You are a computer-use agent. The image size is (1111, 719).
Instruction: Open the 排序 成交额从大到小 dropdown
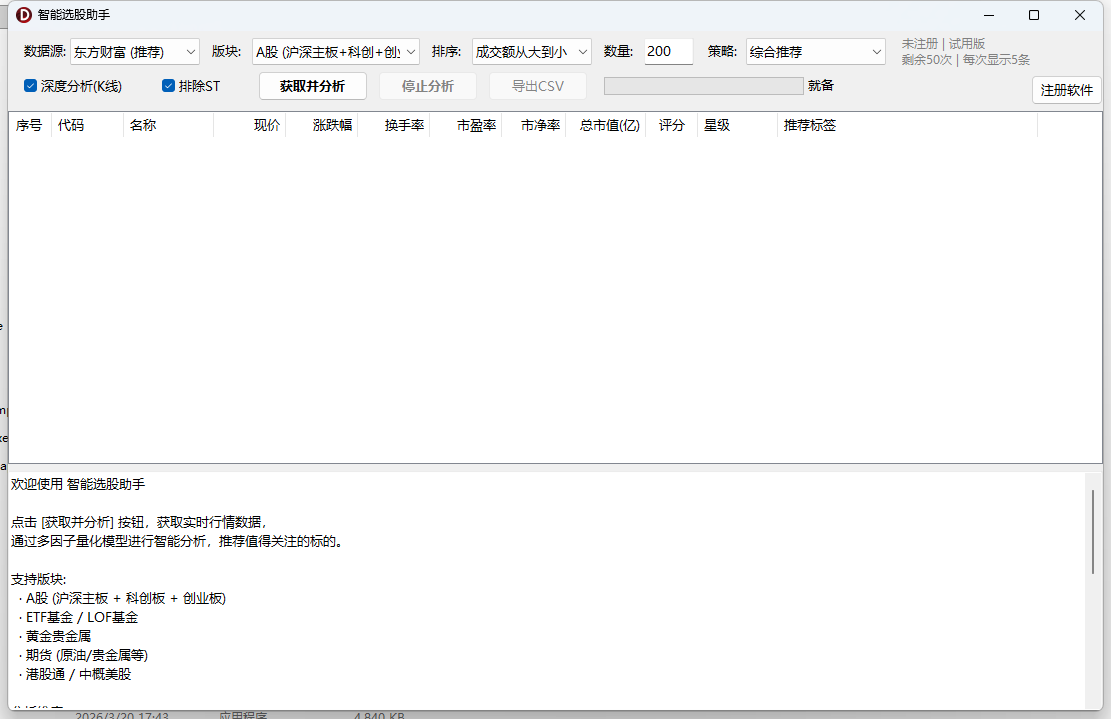pyautogui.click(x=531, y=52)
